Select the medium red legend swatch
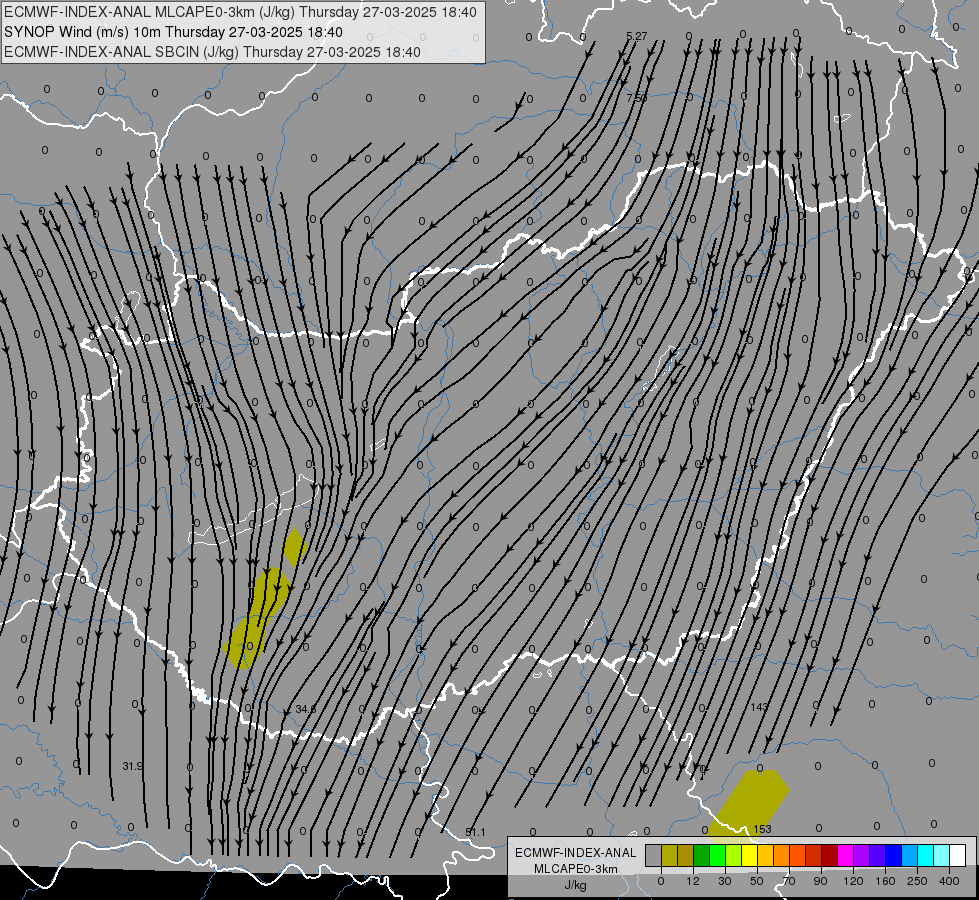 814,855
